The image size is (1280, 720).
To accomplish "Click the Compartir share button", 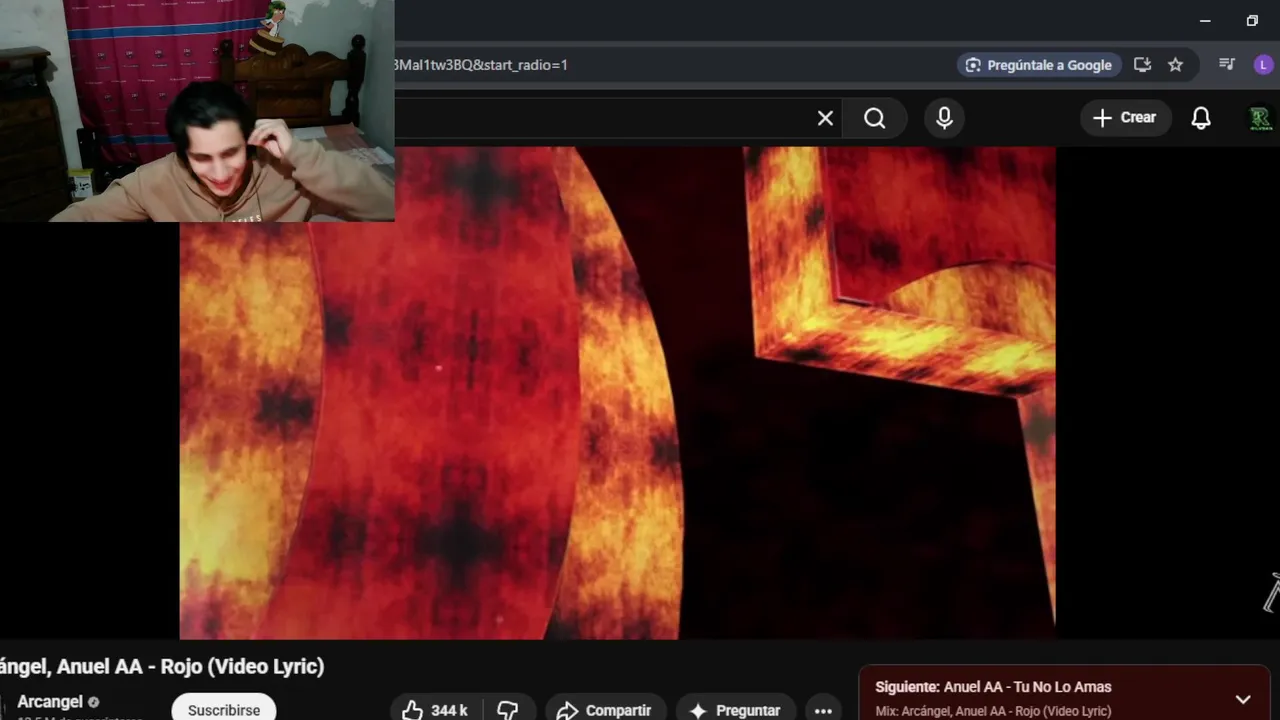I will click(x=604, y=710).
